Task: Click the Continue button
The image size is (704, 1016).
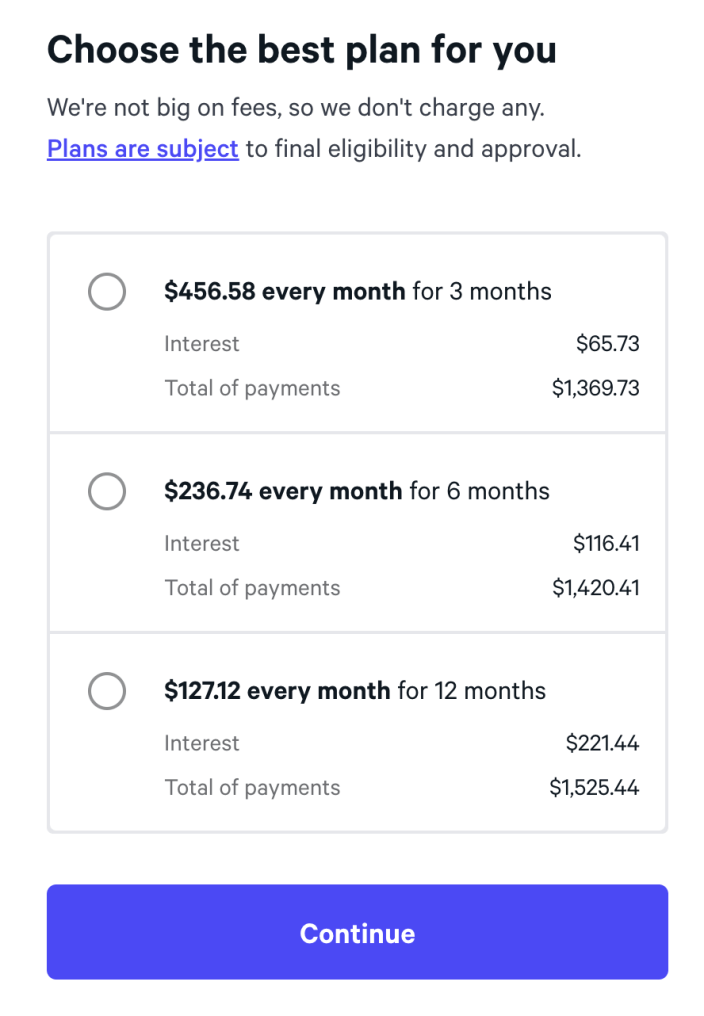Action: click(x=357, y=932)
